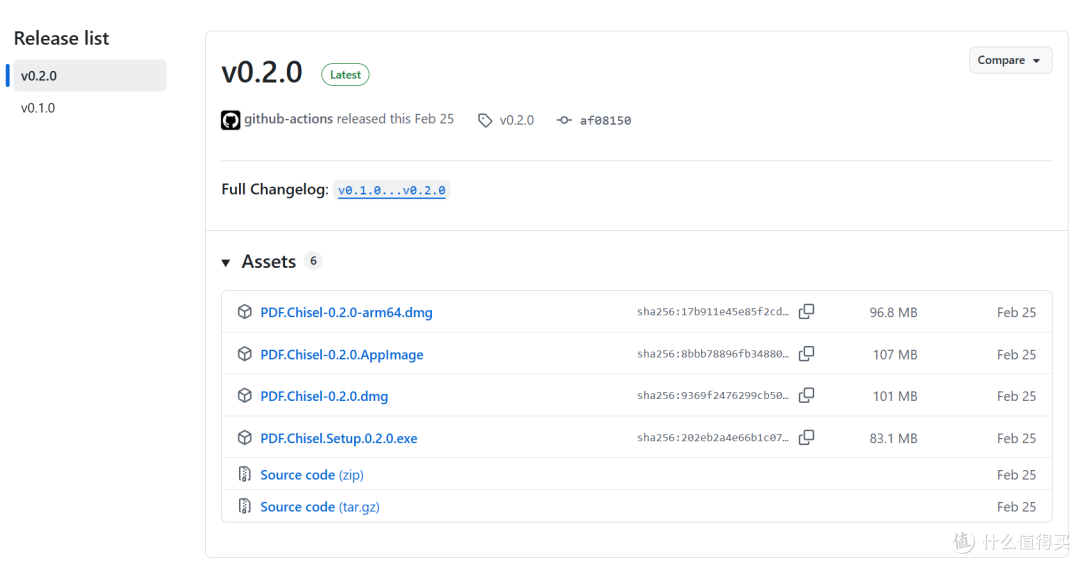This screenshot has height=564, width=1080.
Task: Click the sha256:8bbb78896fb34880 hash text
Action: coord(713,354)
